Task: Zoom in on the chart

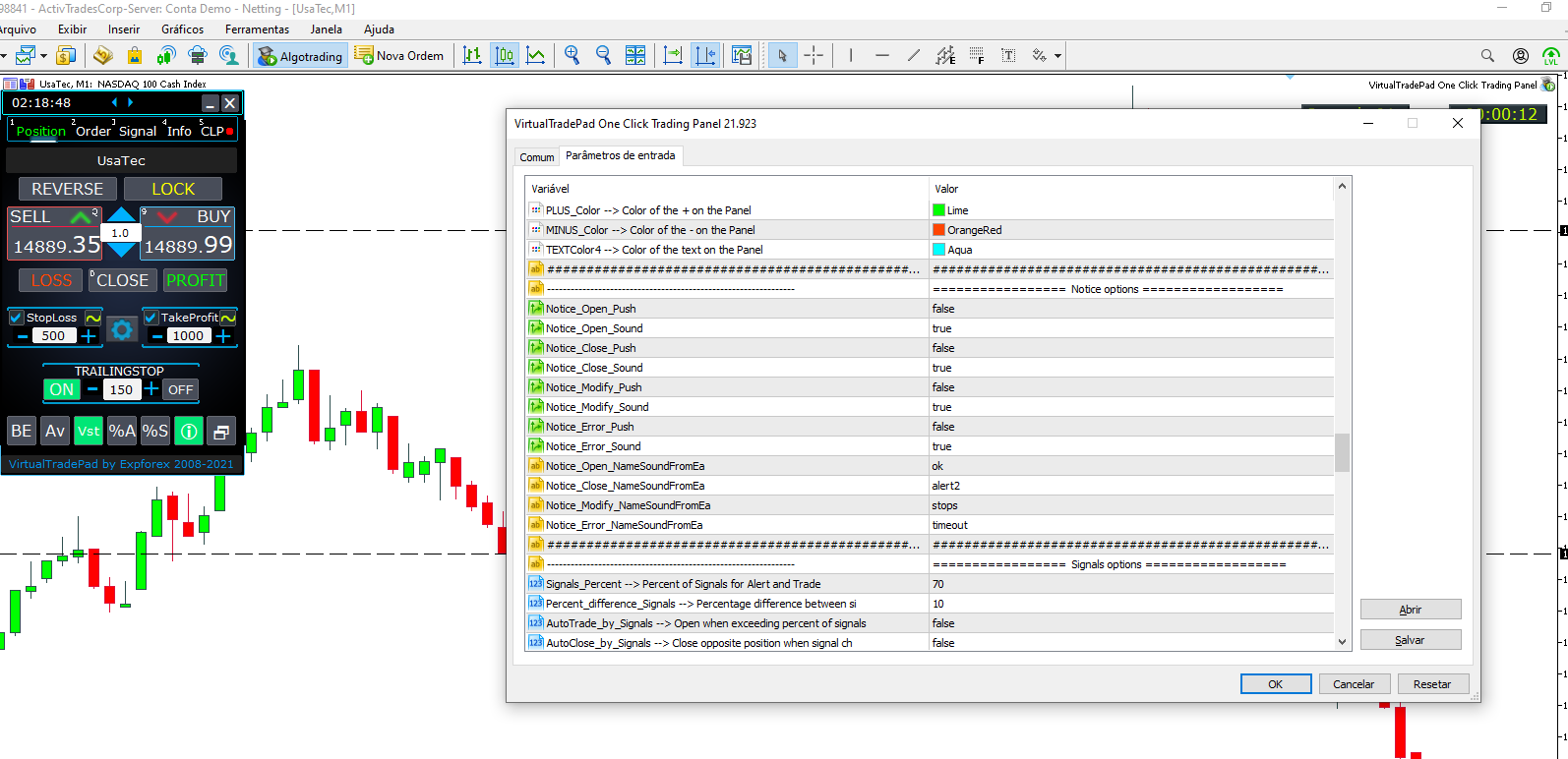Action: pyautogui.click(x=573, y=55)
